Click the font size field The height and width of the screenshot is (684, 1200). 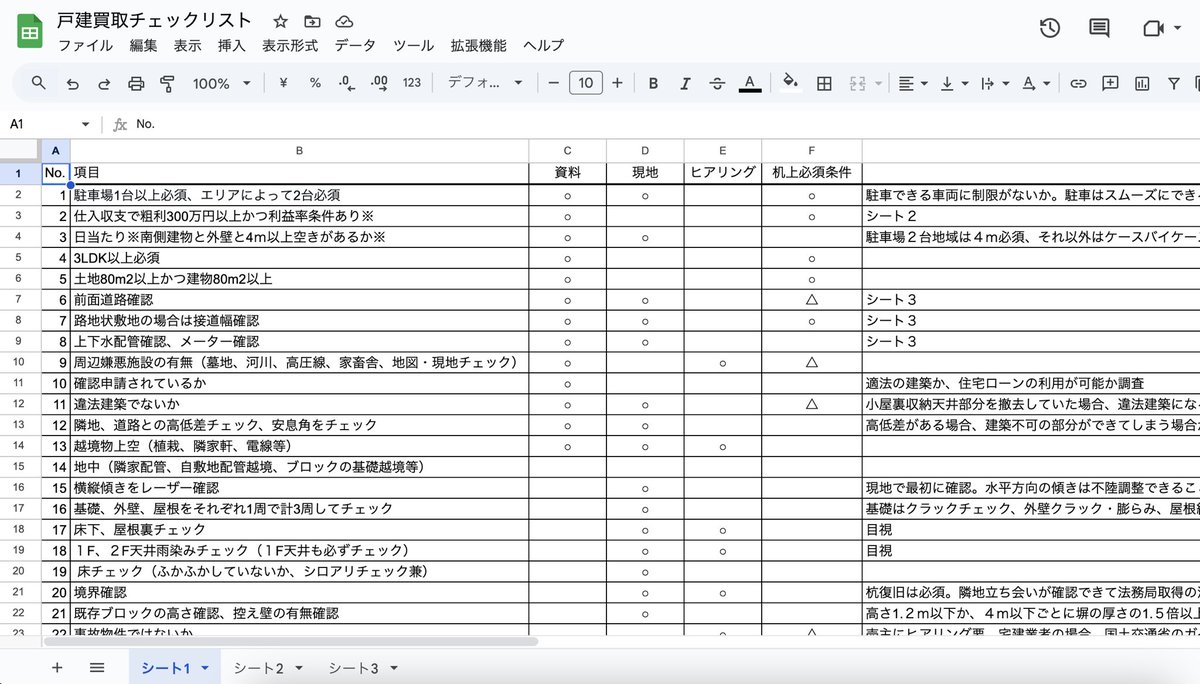click(586, 83)
